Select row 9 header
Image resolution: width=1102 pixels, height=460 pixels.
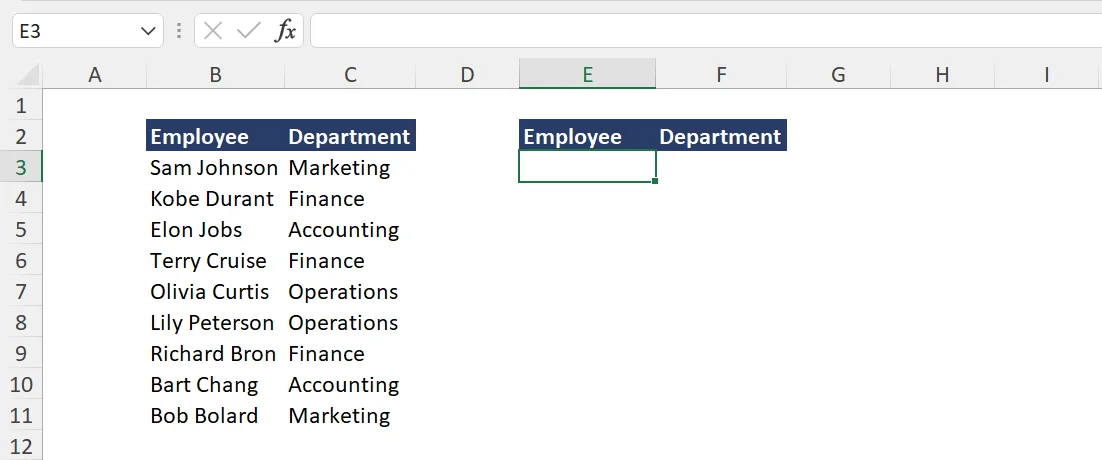pyautogui.click(x=21, y=353)
